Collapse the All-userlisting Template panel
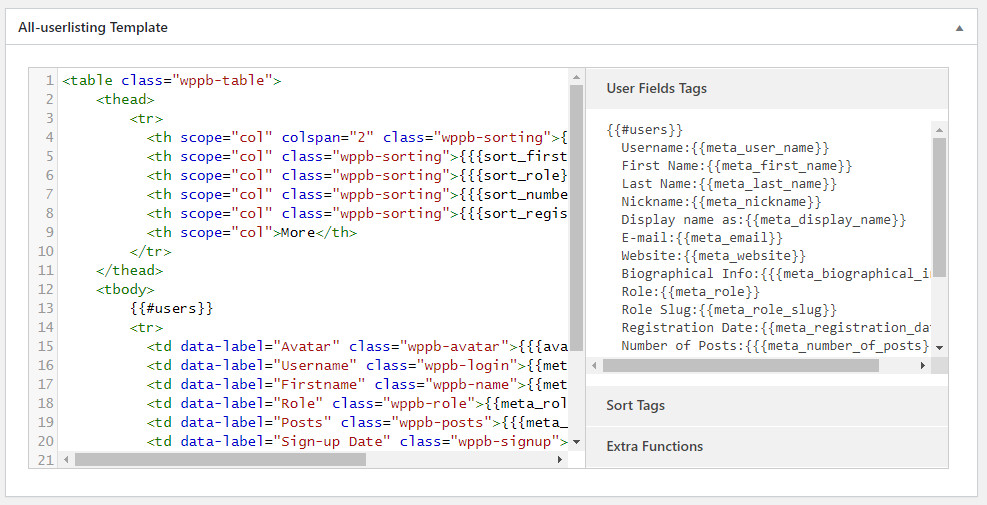Image resolution: width=987 pixels, height=505 pixels. click(959, 28)
